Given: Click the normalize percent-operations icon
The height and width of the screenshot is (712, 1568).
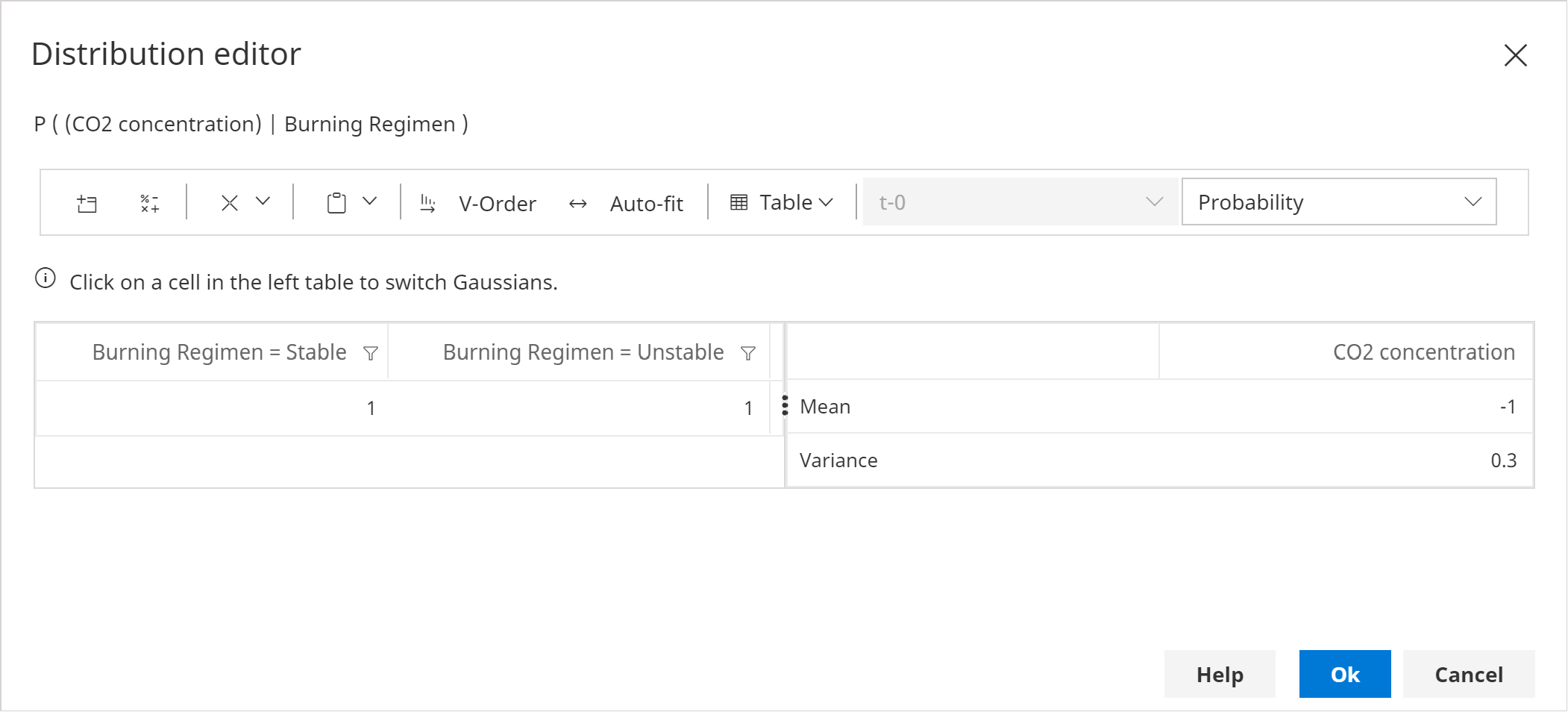Looking at the screenshot, I should pos(149,203).
